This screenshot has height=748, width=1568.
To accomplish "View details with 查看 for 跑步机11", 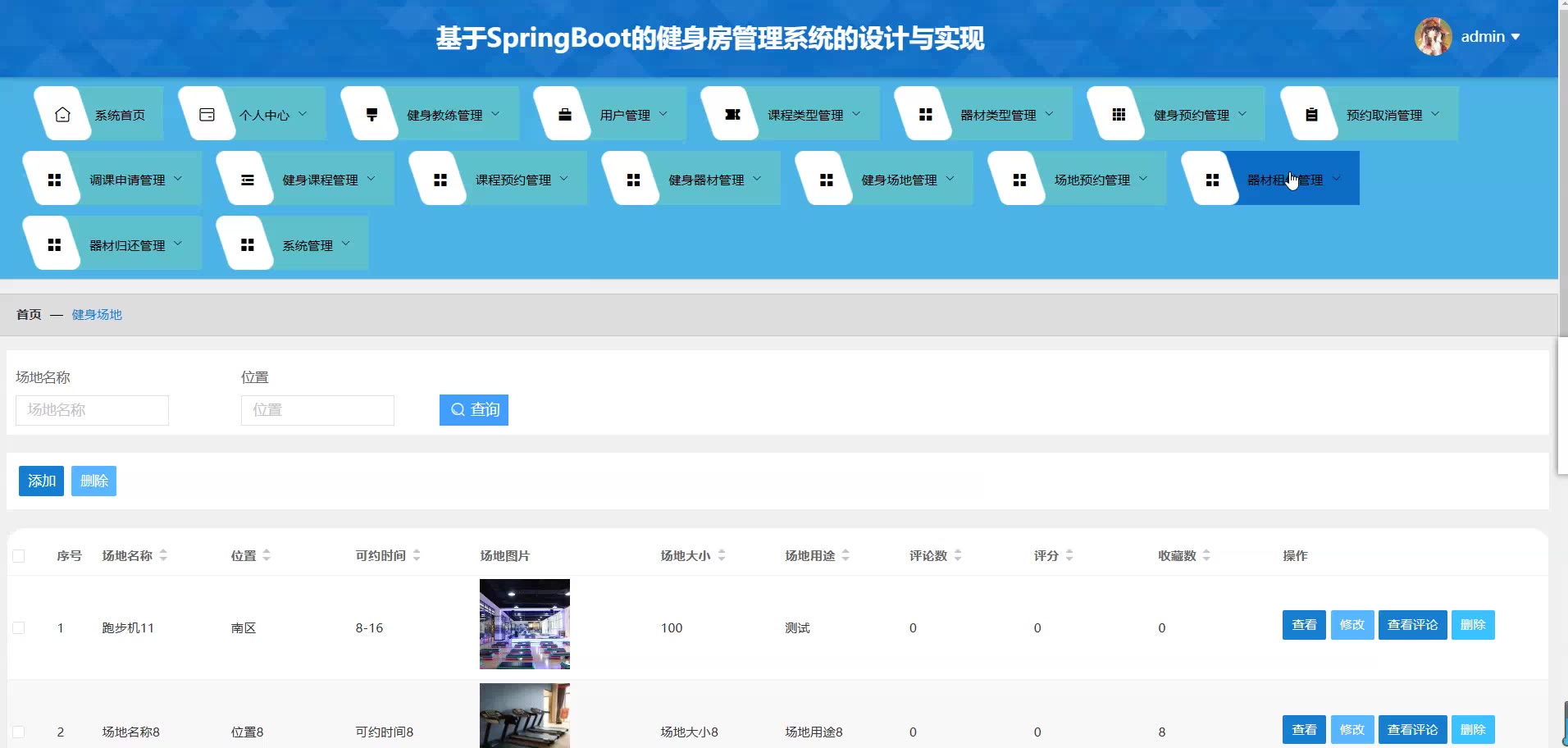I will 1304,625.
